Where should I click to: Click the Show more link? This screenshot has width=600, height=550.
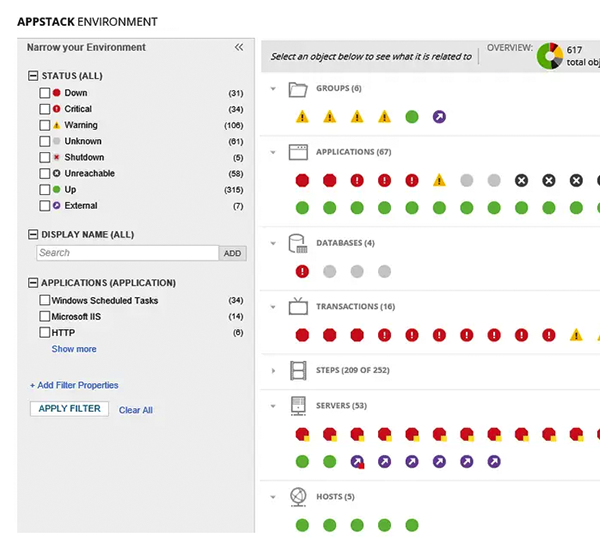click(x=74, y=349)
